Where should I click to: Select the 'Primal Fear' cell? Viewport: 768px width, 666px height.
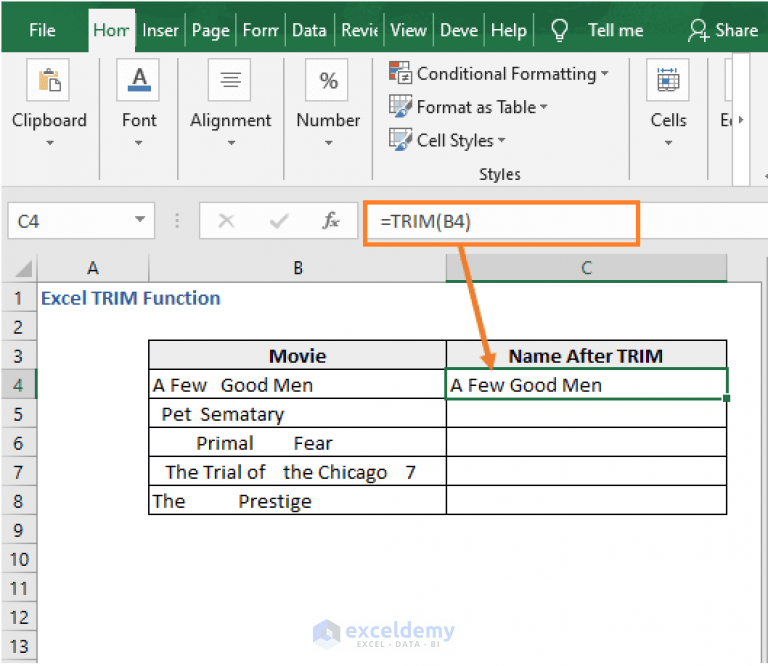coord(297,443)
